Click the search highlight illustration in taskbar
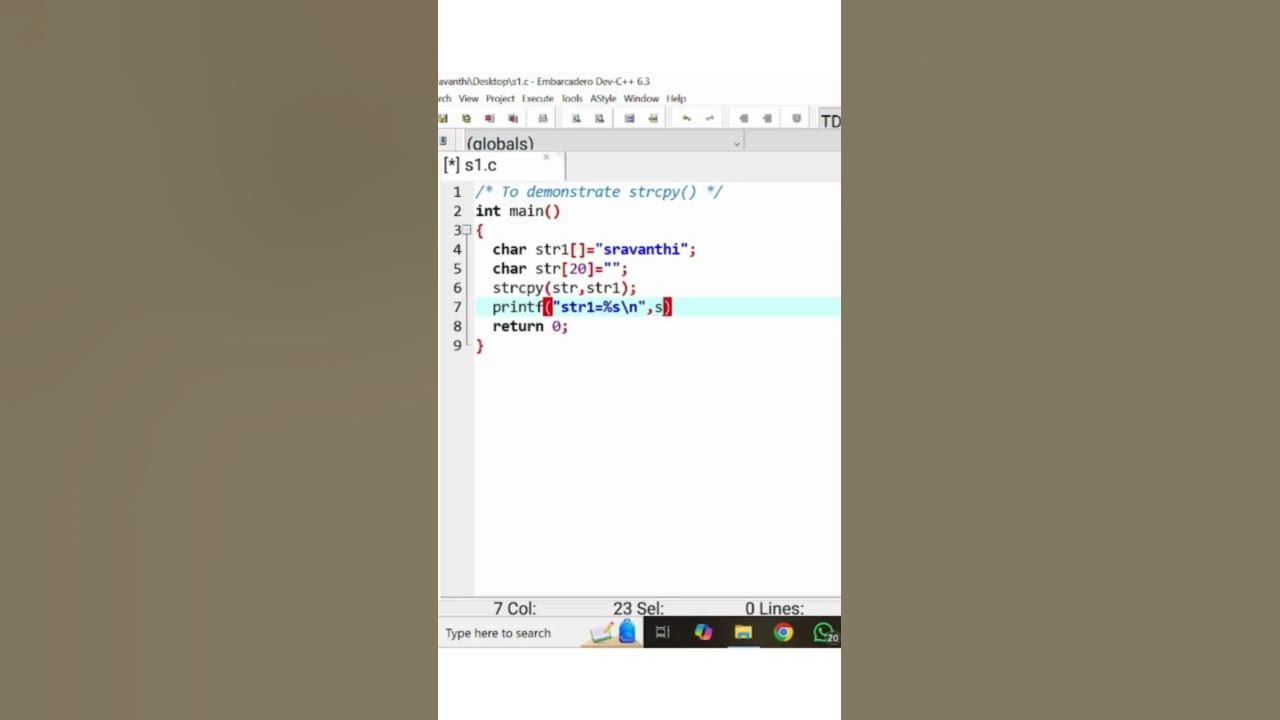This screenshot has width=1280, height=720. point(614,632)
